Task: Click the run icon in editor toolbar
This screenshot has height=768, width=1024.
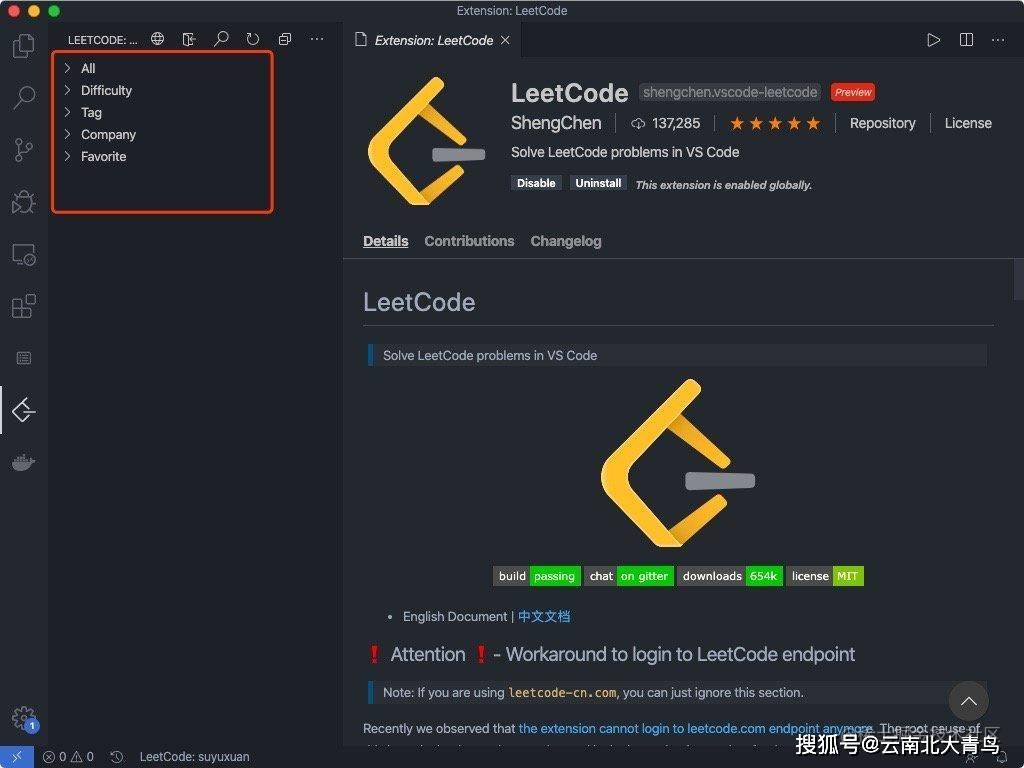Action: [x=933, y=40]
